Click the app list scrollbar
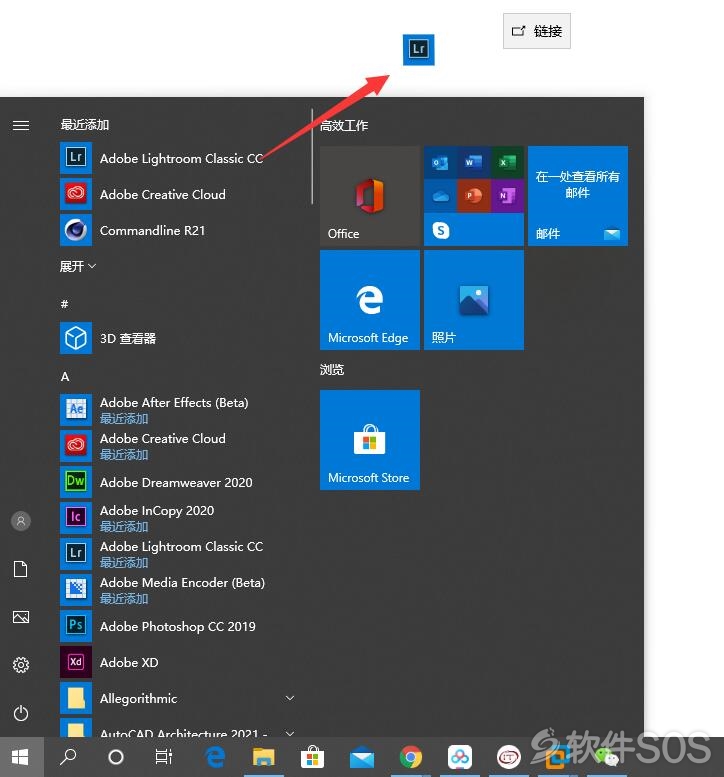The width and height of the screenshot is (724, 777). [312, 157]
